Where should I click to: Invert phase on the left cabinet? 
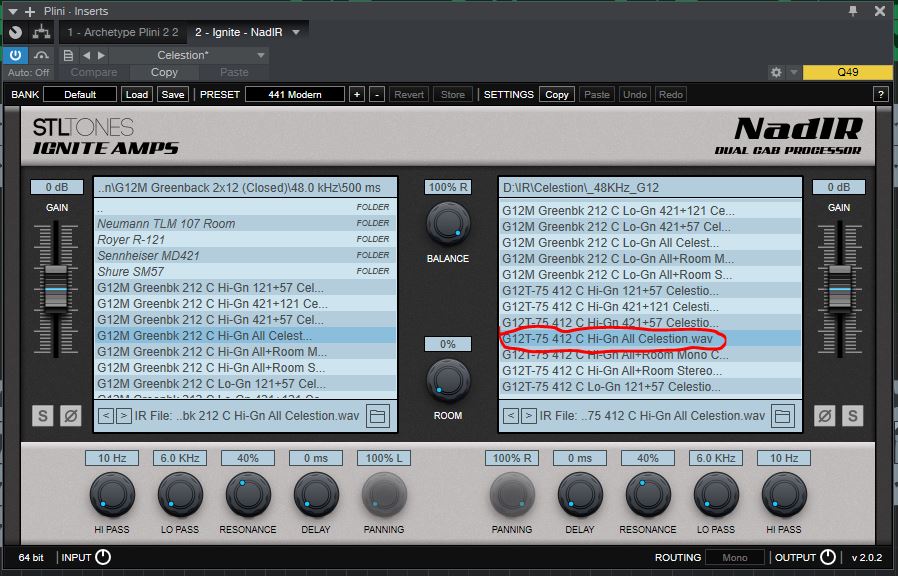click(70, 416)
